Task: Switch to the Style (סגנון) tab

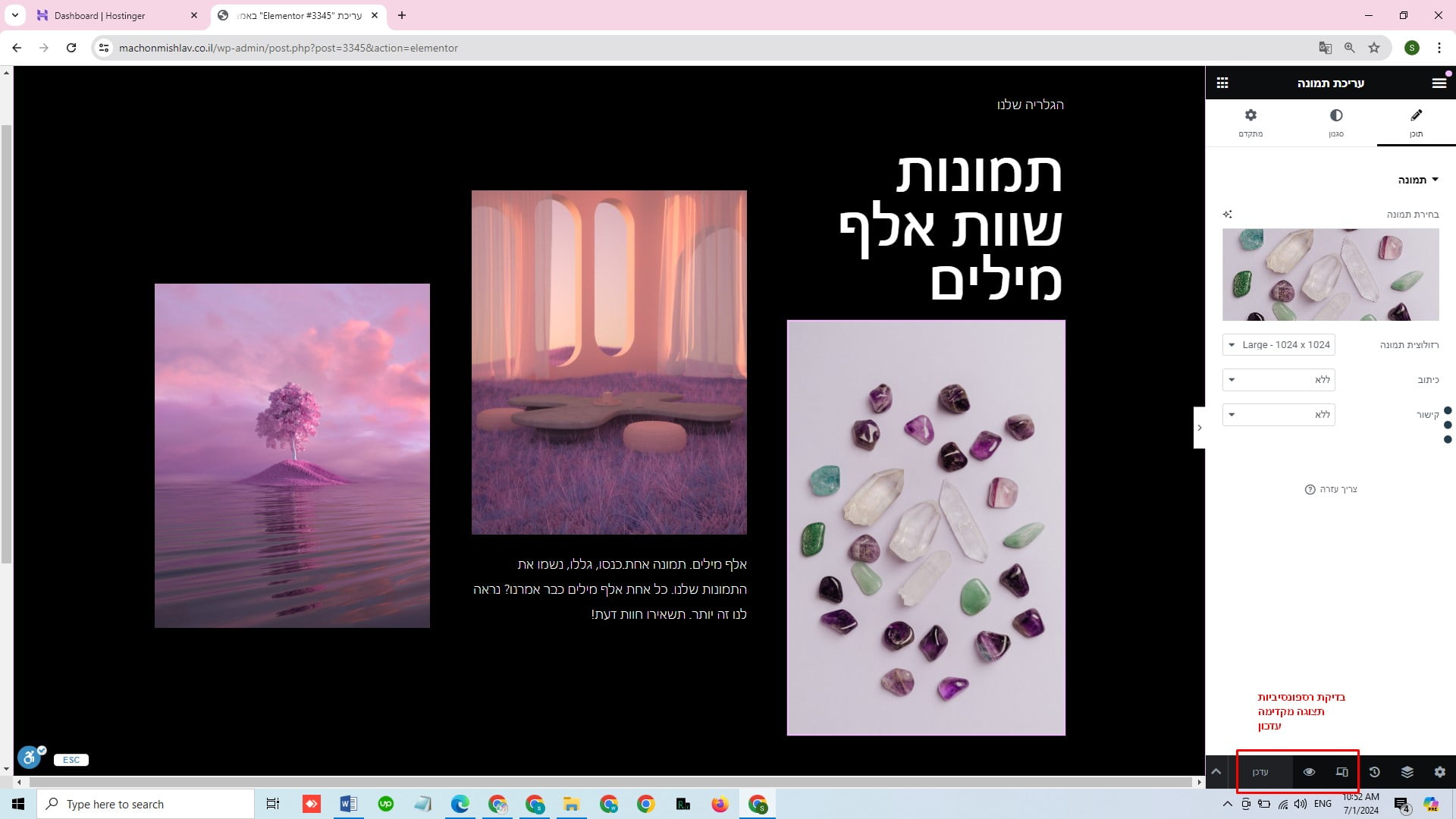Action: coord(1335,122)
